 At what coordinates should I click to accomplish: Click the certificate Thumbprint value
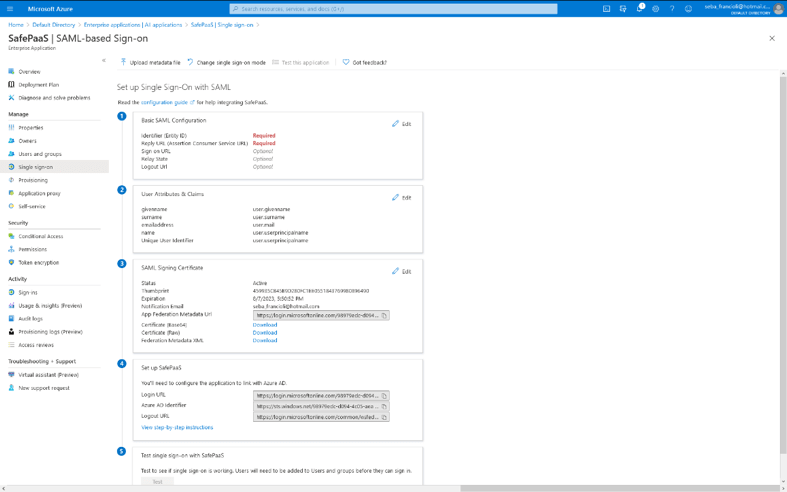(311, 291)
